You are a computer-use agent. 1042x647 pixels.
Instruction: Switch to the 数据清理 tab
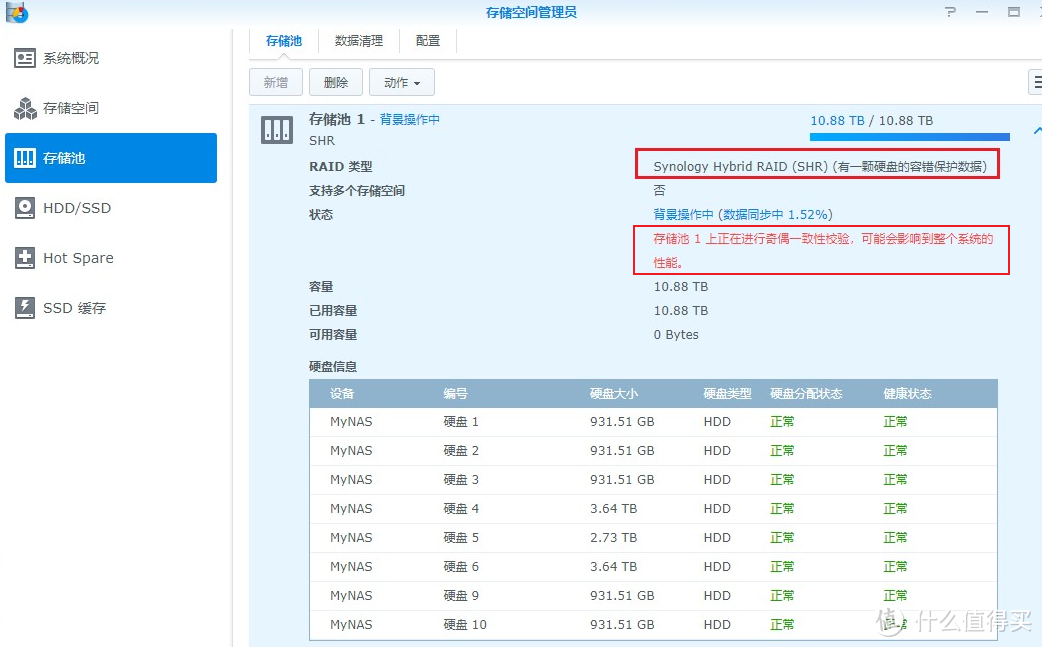(x=358, y=41)
